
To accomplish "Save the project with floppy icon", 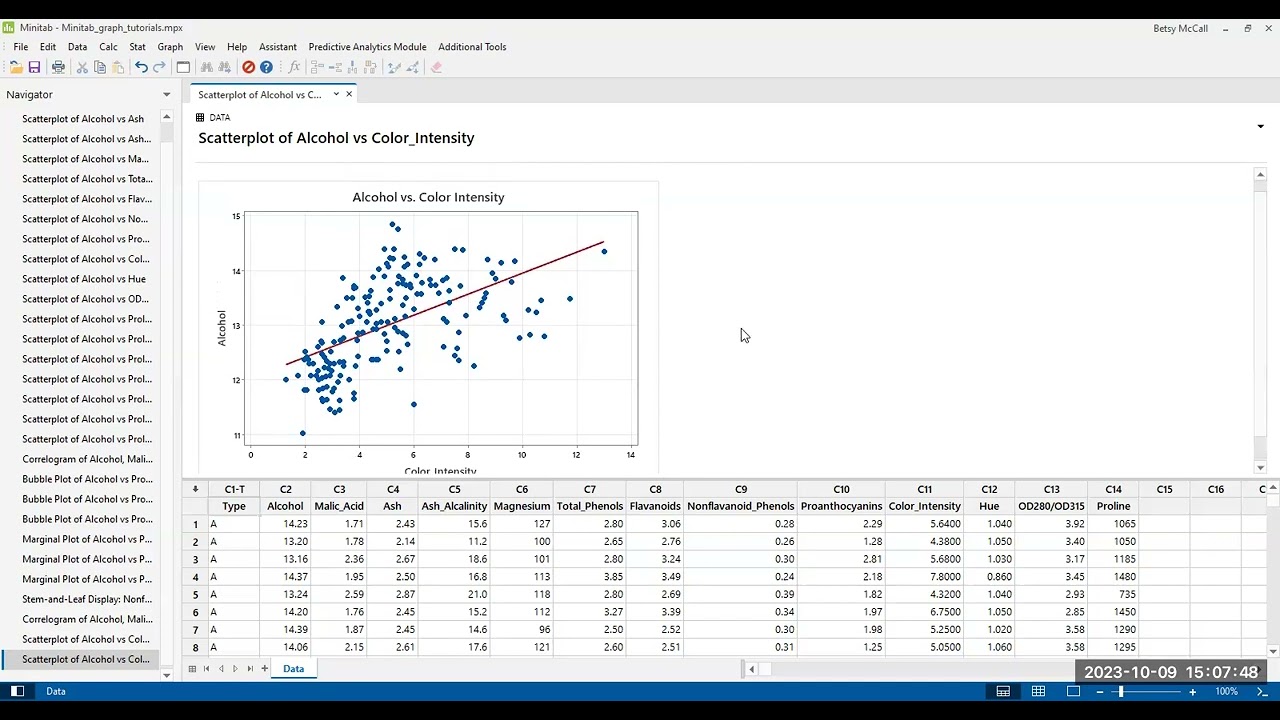I will pos(34,67).
